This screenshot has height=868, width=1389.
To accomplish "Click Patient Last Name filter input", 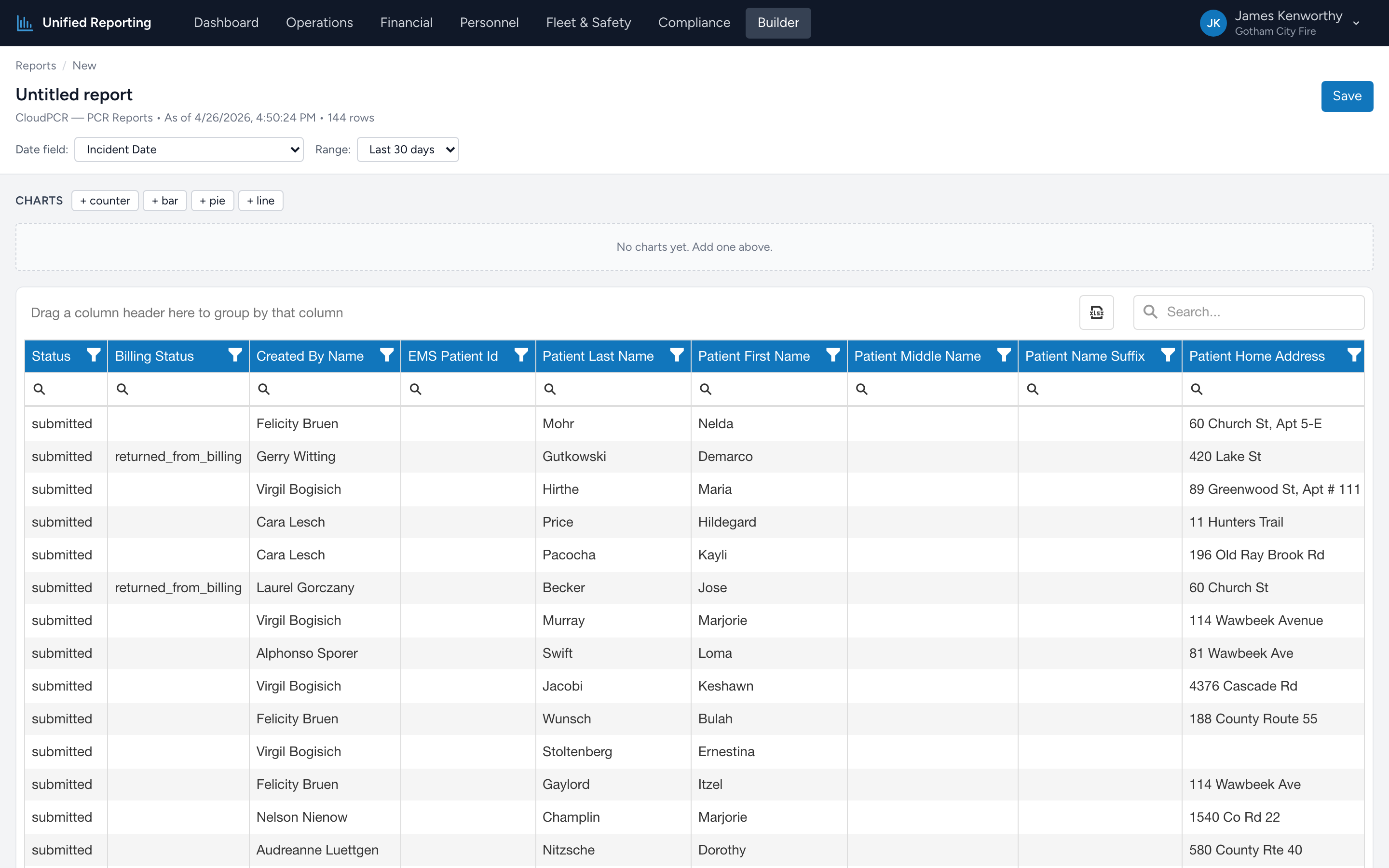I will tap(613, 389).
